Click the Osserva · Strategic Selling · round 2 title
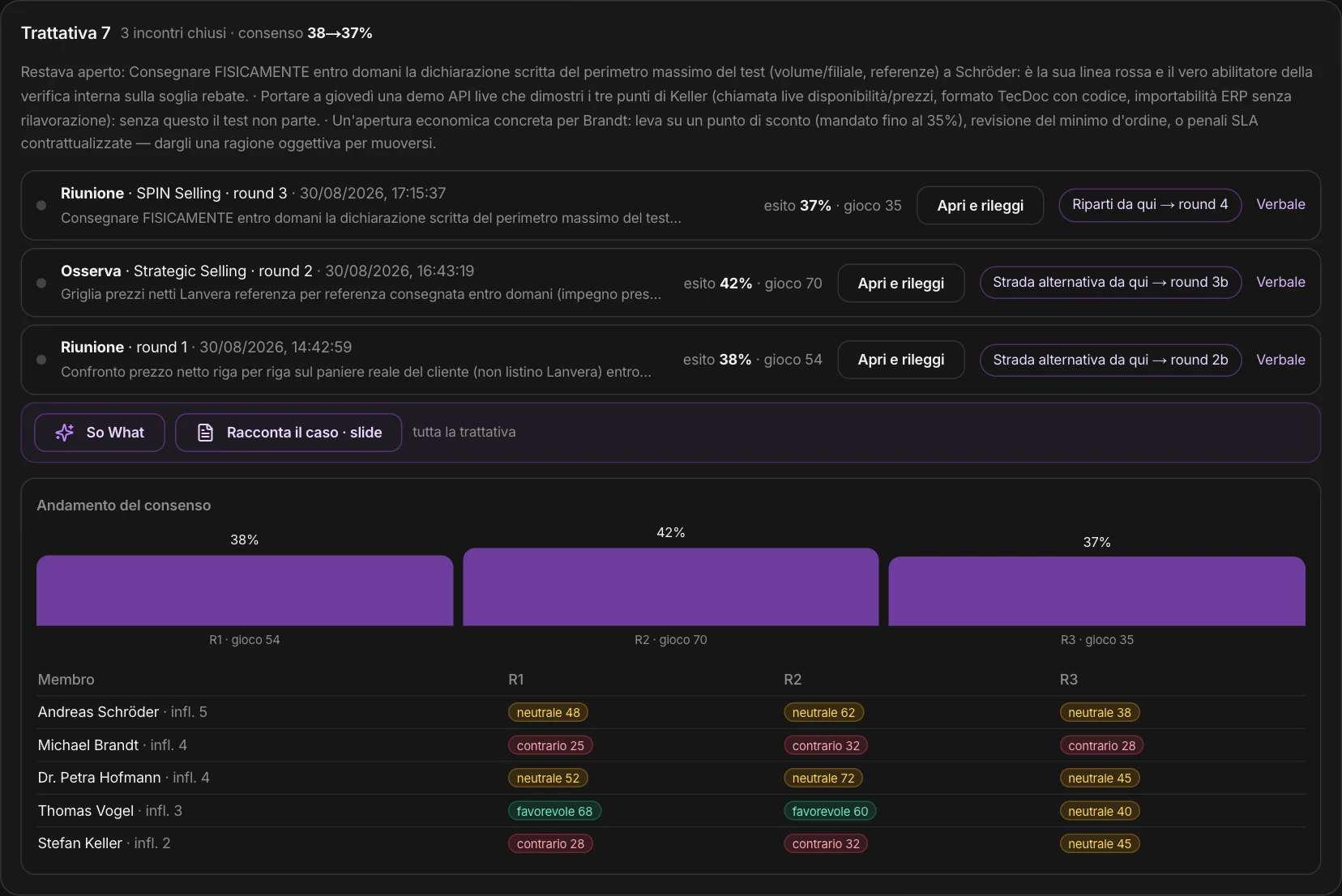This screenshot has height=896, width=1342. coord(186,271)
